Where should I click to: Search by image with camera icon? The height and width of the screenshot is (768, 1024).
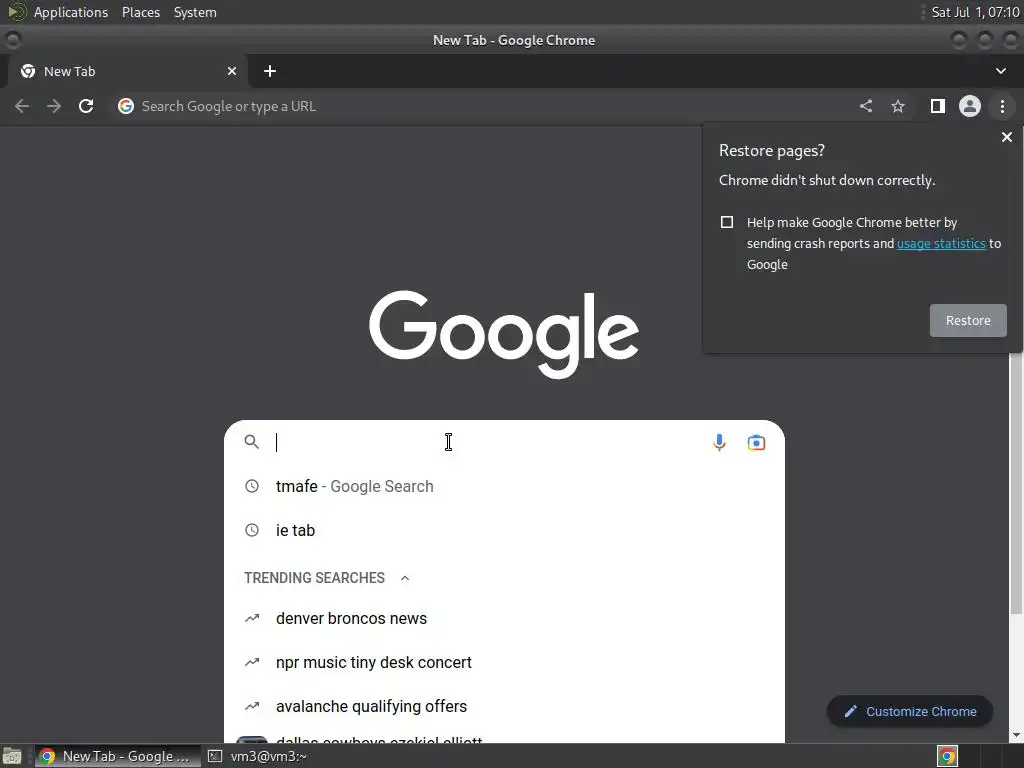pos(756,443)
